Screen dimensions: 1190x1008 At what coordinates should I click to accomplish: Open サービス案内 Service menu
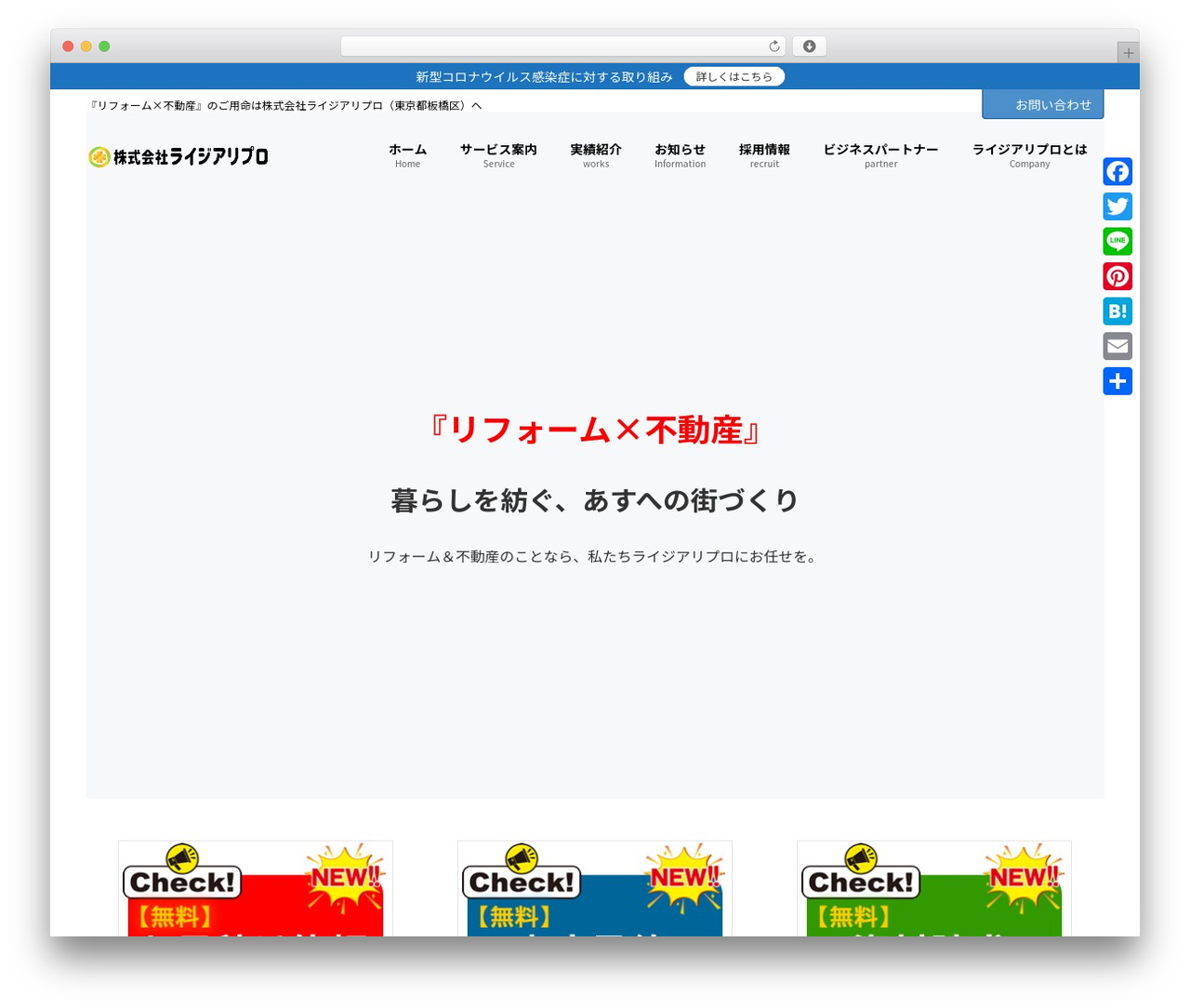[498, 155]
